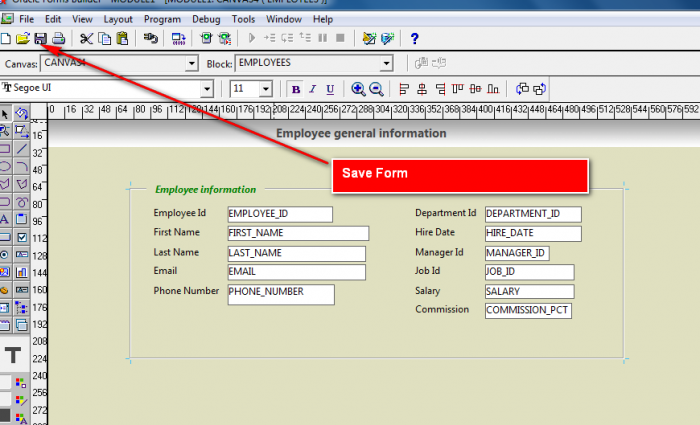Click the Zoom Out magnifier icon

[x=376, y=88]
